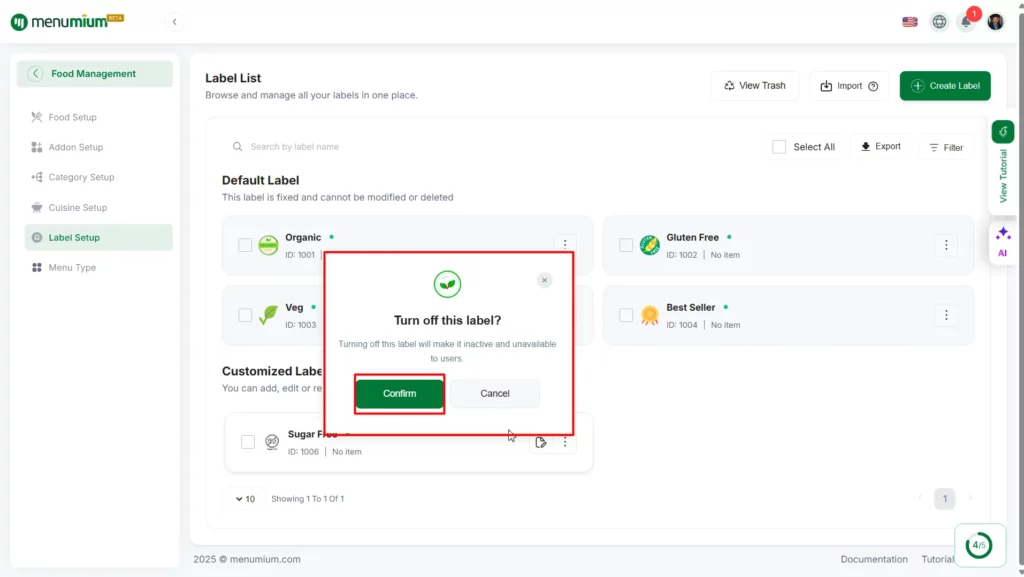Click the search by label name field

tap(490, 147)
